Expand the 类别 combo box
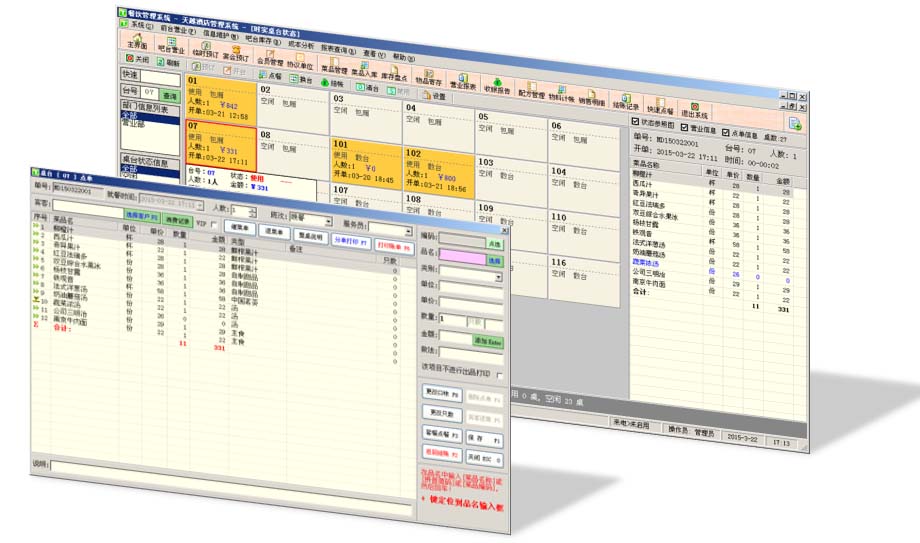 (x=498, y=277)
